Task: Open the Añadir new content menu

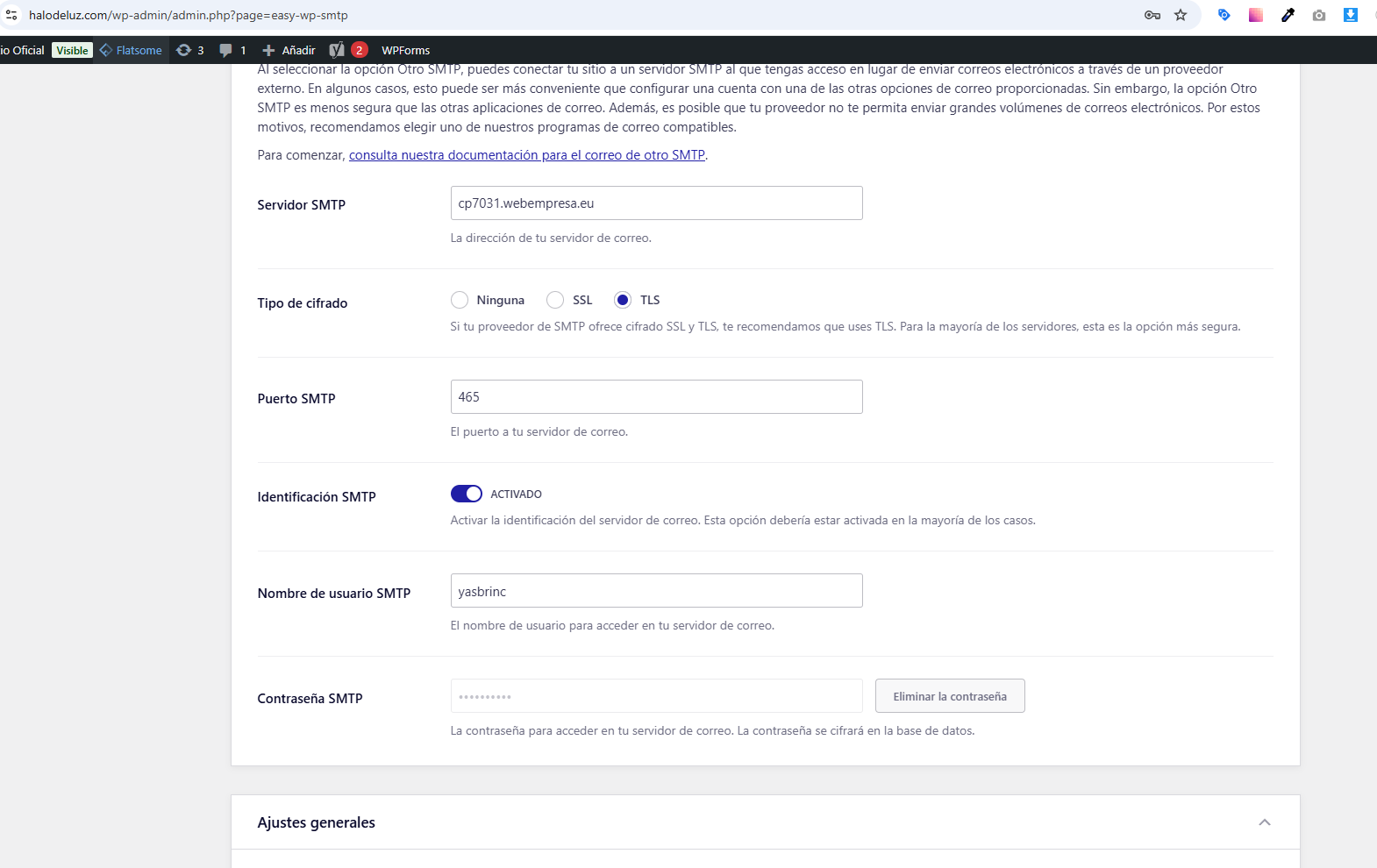Action: click(x=289, y=50)
